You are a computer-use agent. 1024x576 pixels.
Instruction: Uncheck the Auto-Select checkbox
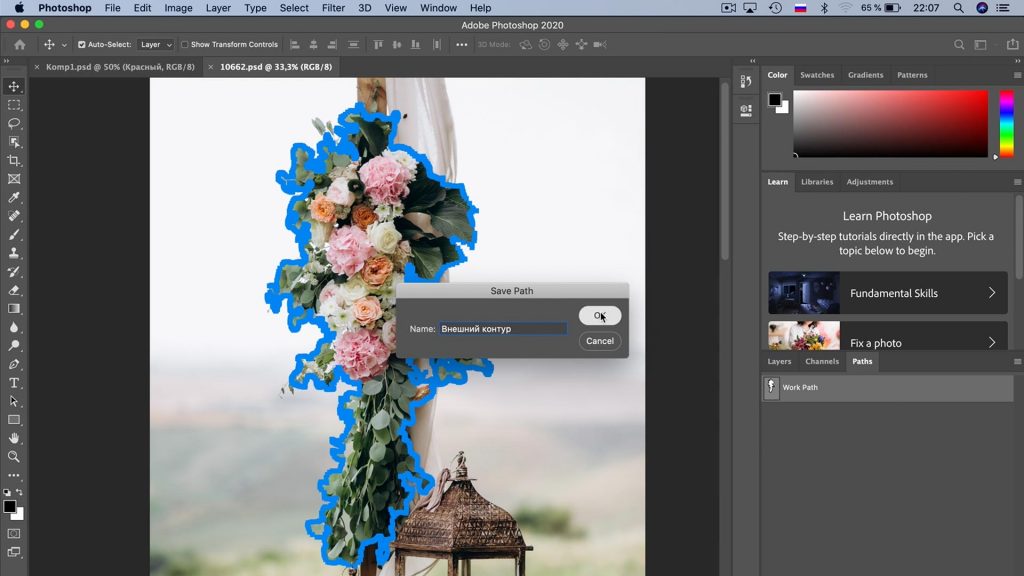82,45
